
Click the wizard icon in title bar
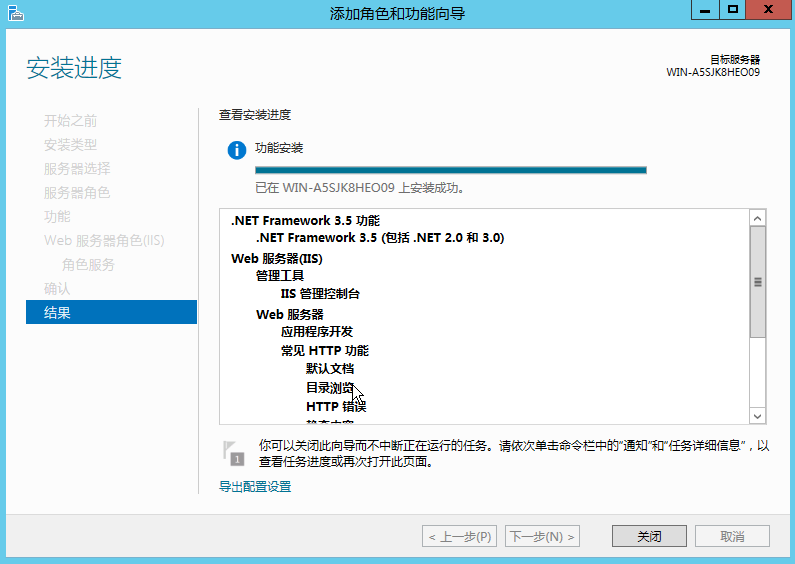16,13
